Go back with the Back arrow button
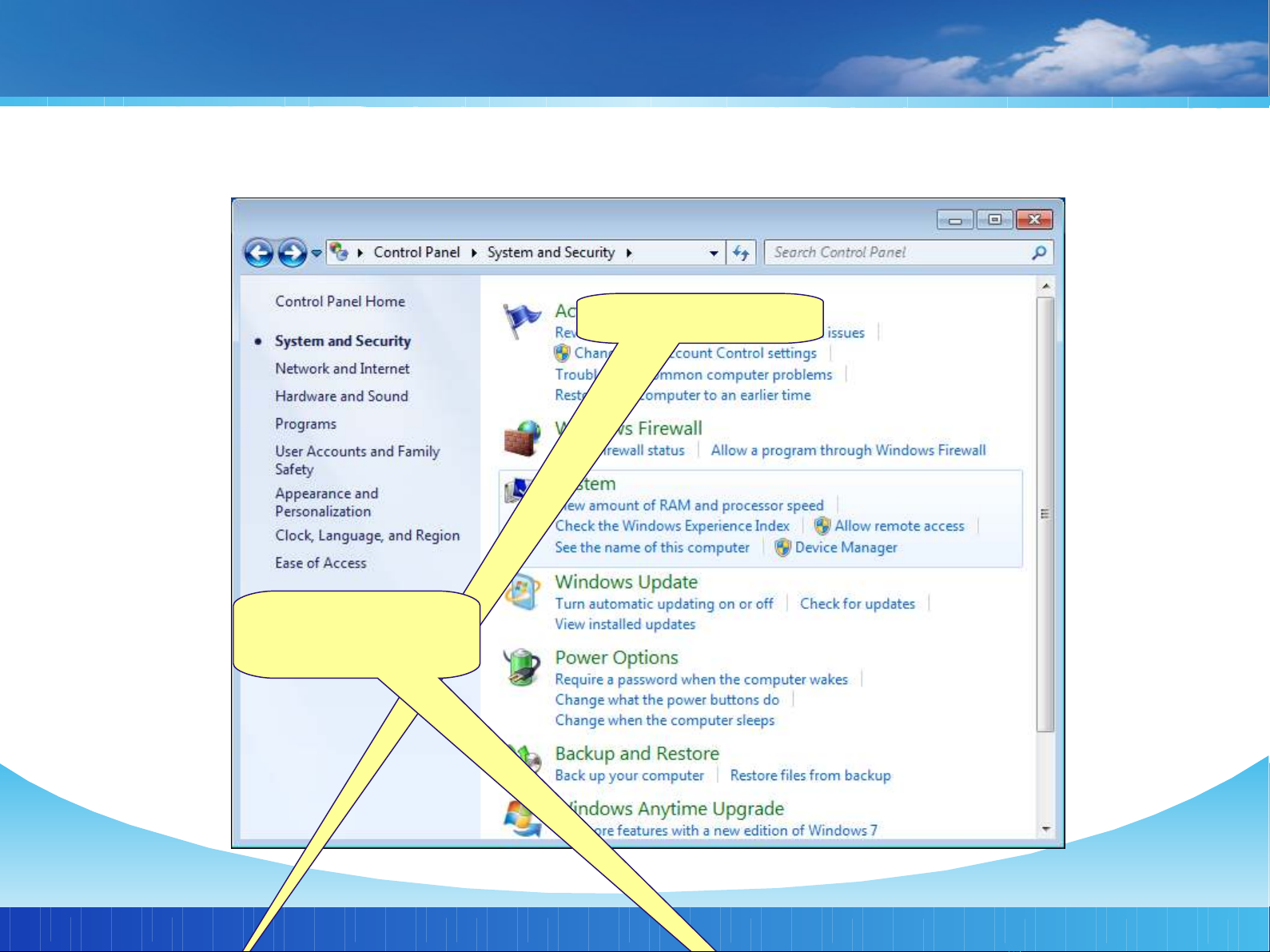This screenshot has width=1270, height=952. point(259,253)
